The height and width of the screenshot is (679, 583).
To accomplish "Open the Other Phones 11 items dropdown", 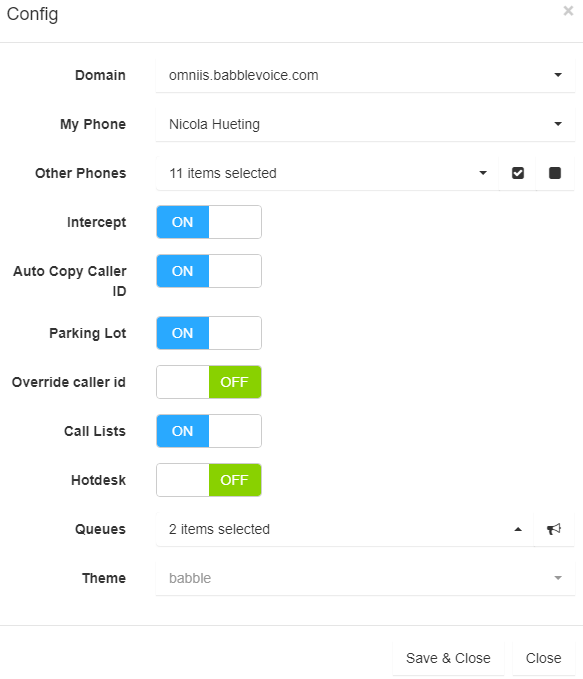I will 327,173.
